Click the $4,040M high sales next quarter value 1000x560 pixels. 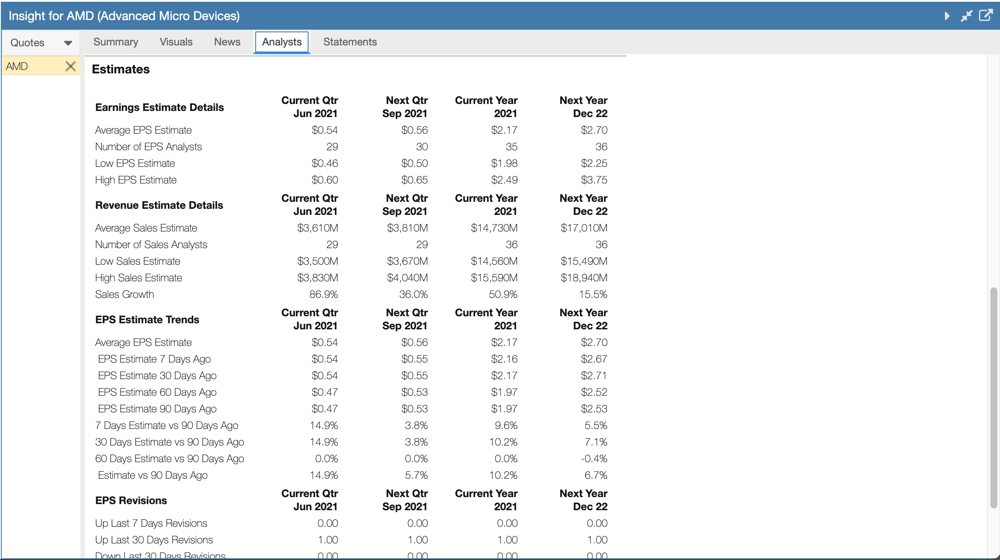tap(407, 277)
